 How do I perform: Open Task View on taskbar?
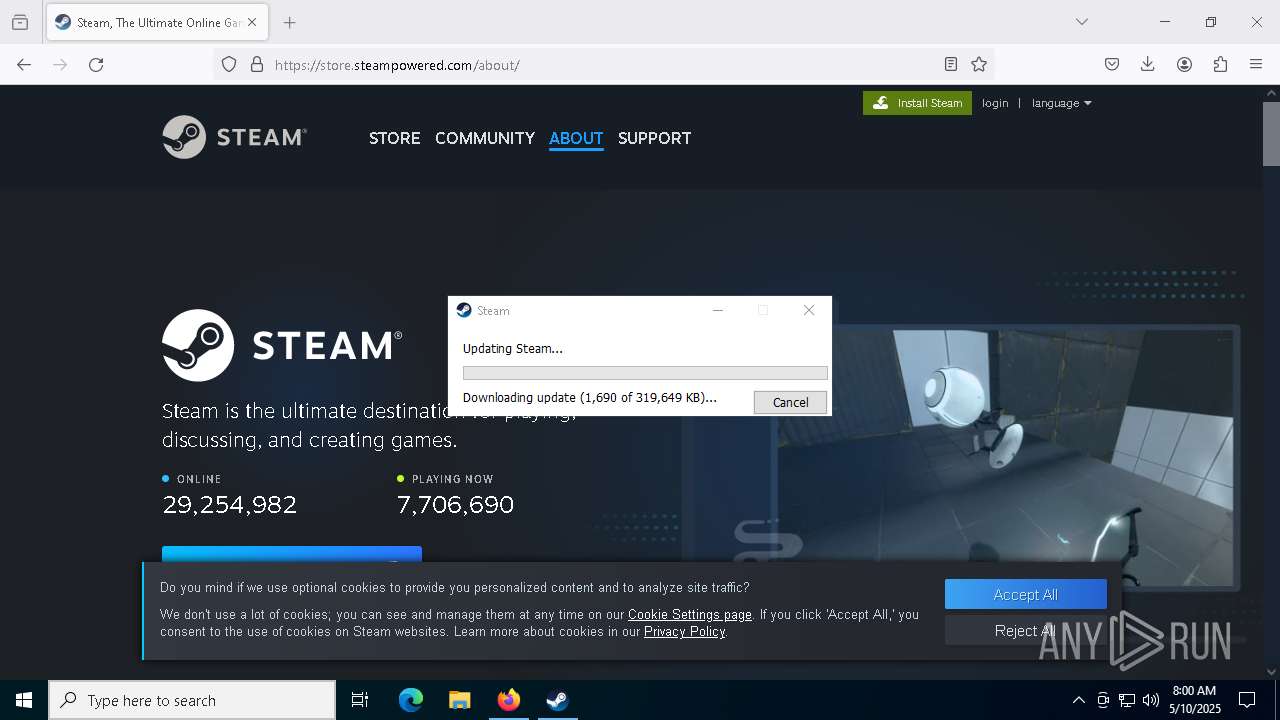(x=360, y=700)
